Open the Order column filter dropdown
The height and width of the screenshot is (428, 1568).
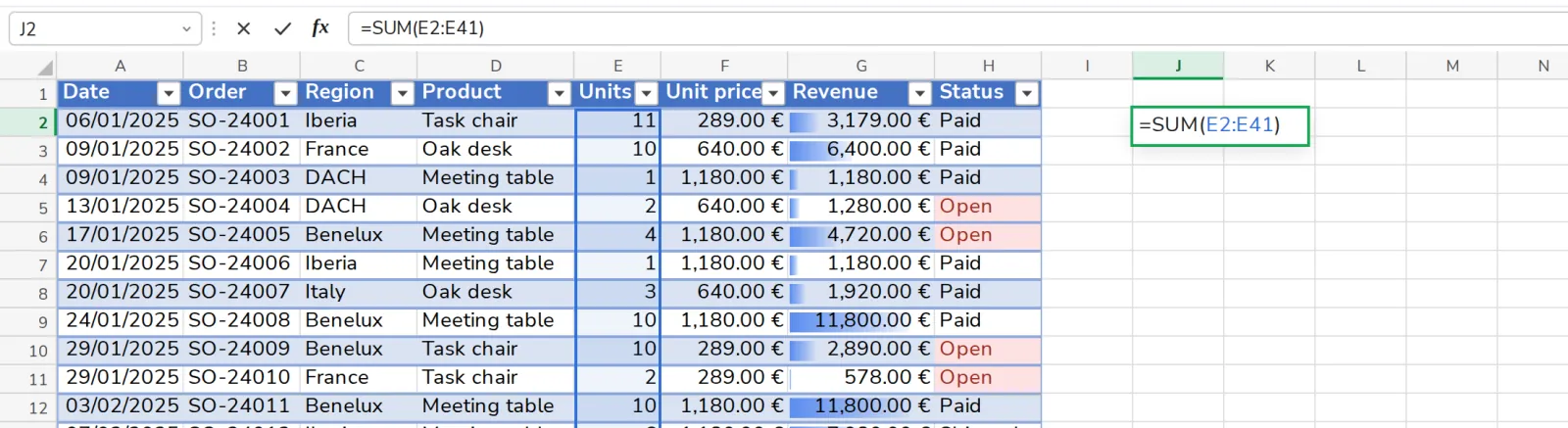[285, 93]
